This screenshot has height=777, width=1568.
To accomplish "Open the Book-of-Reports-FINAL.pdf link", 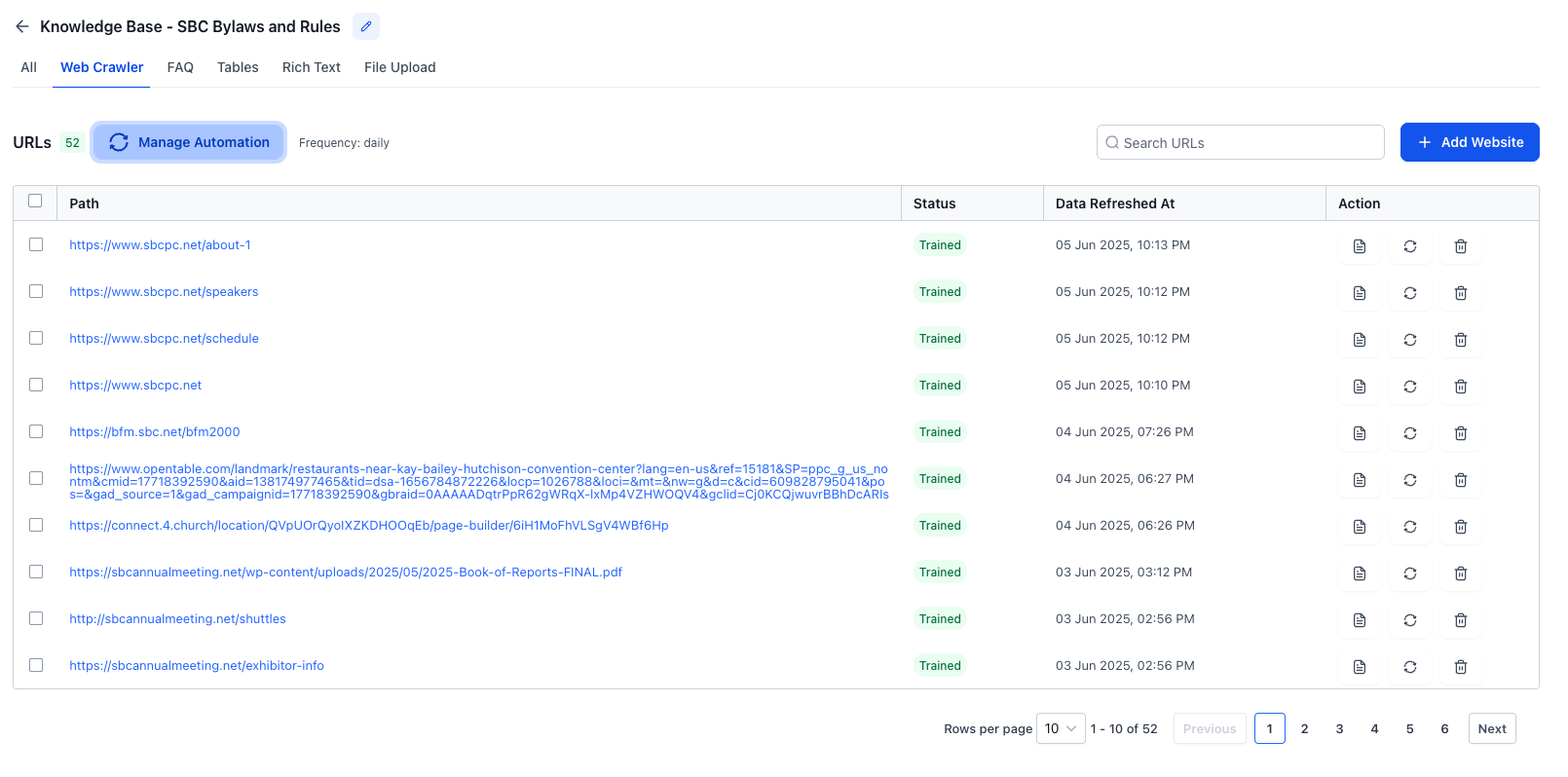I will (346, 572).
